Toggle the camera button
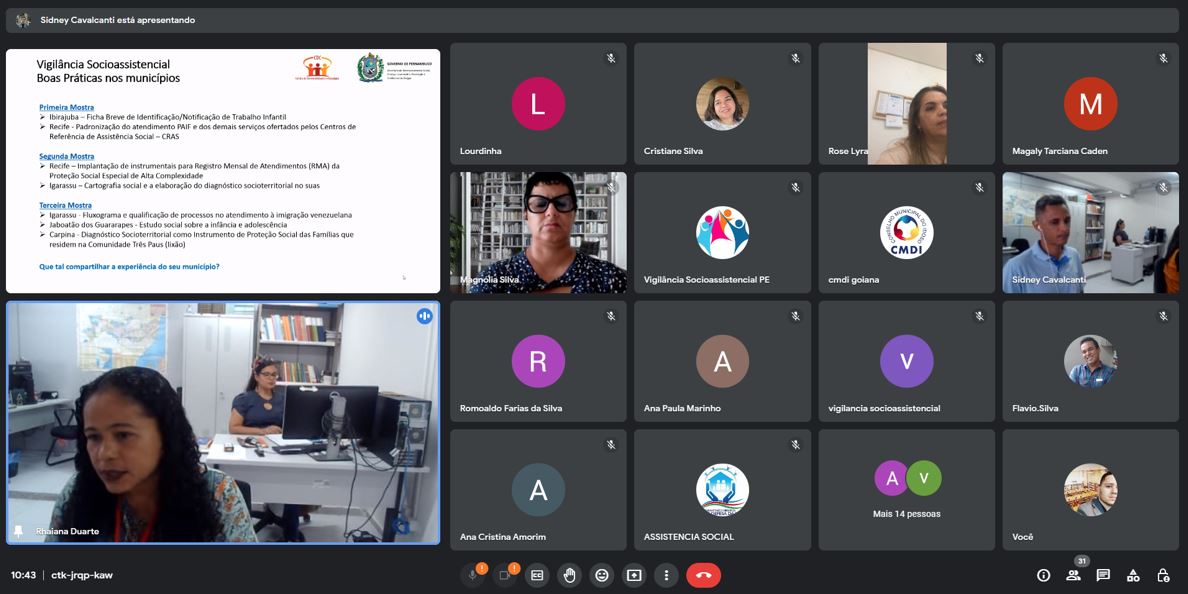The height and width of the screenshot is (594, 1188). point(505,575)
